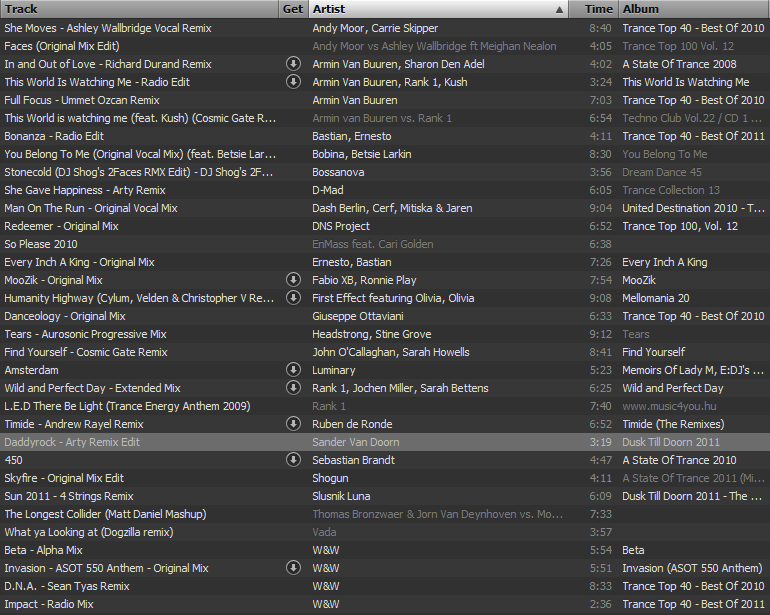The width and height of the screenshot is (770, 615).
Task: Click Get icon for Timide - Andrew Rayel Remix
Action: tap(293, 424)
